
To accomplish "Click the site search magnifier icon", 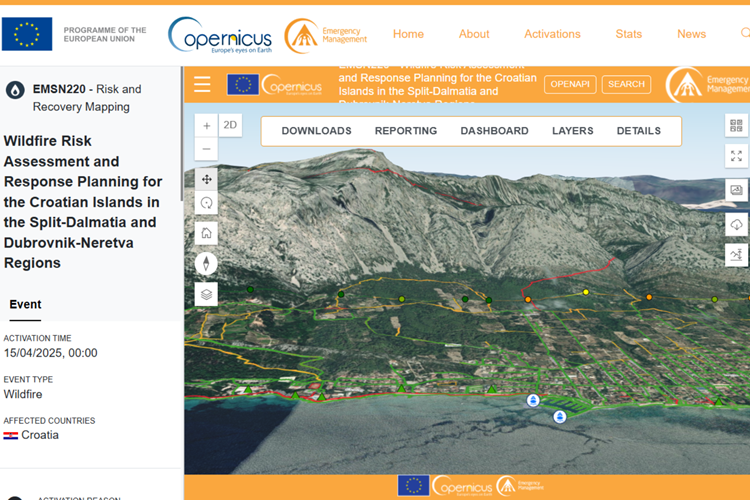I will [745, 33].
